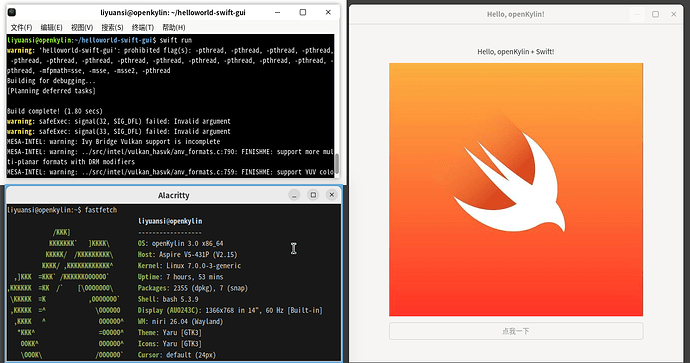Viewport: 690px width, 363px height.
Task: Open the 终端(T) menu
Action: point(143,28)
